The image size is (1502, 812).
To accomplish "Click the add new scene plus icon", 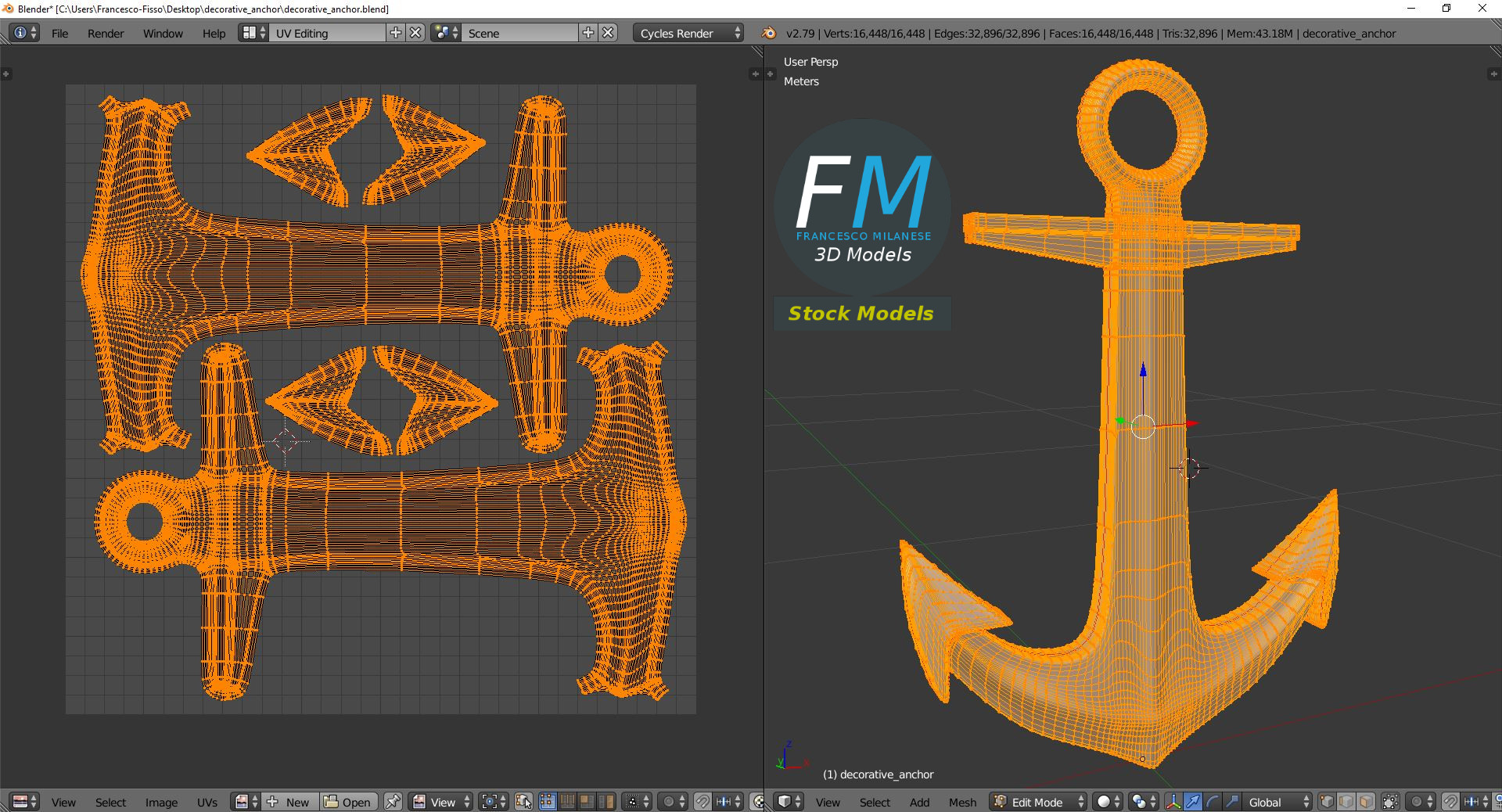I will coord(588,33).
